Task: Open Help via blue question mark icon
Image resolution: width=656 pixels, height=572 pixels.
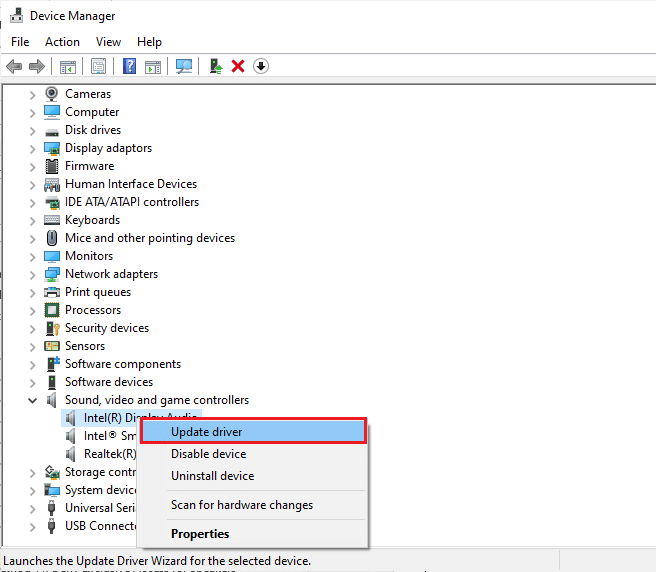Action: pyautogui.click(x=129, y=66)
